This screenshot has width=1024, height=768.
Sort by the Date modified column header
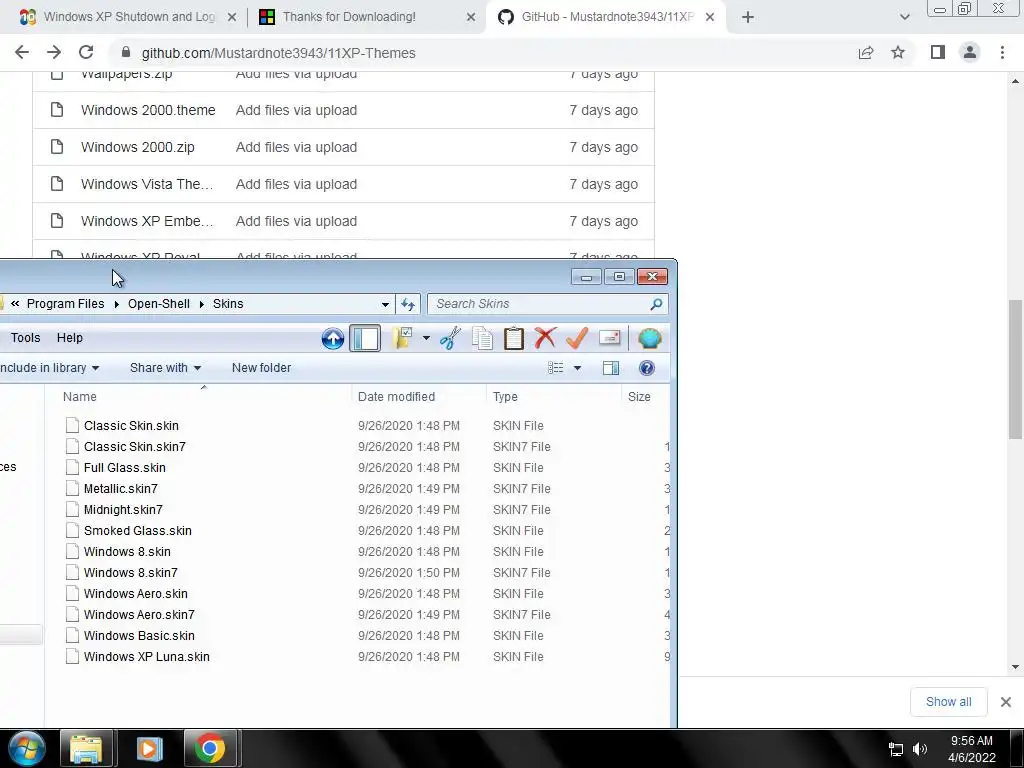419,396
